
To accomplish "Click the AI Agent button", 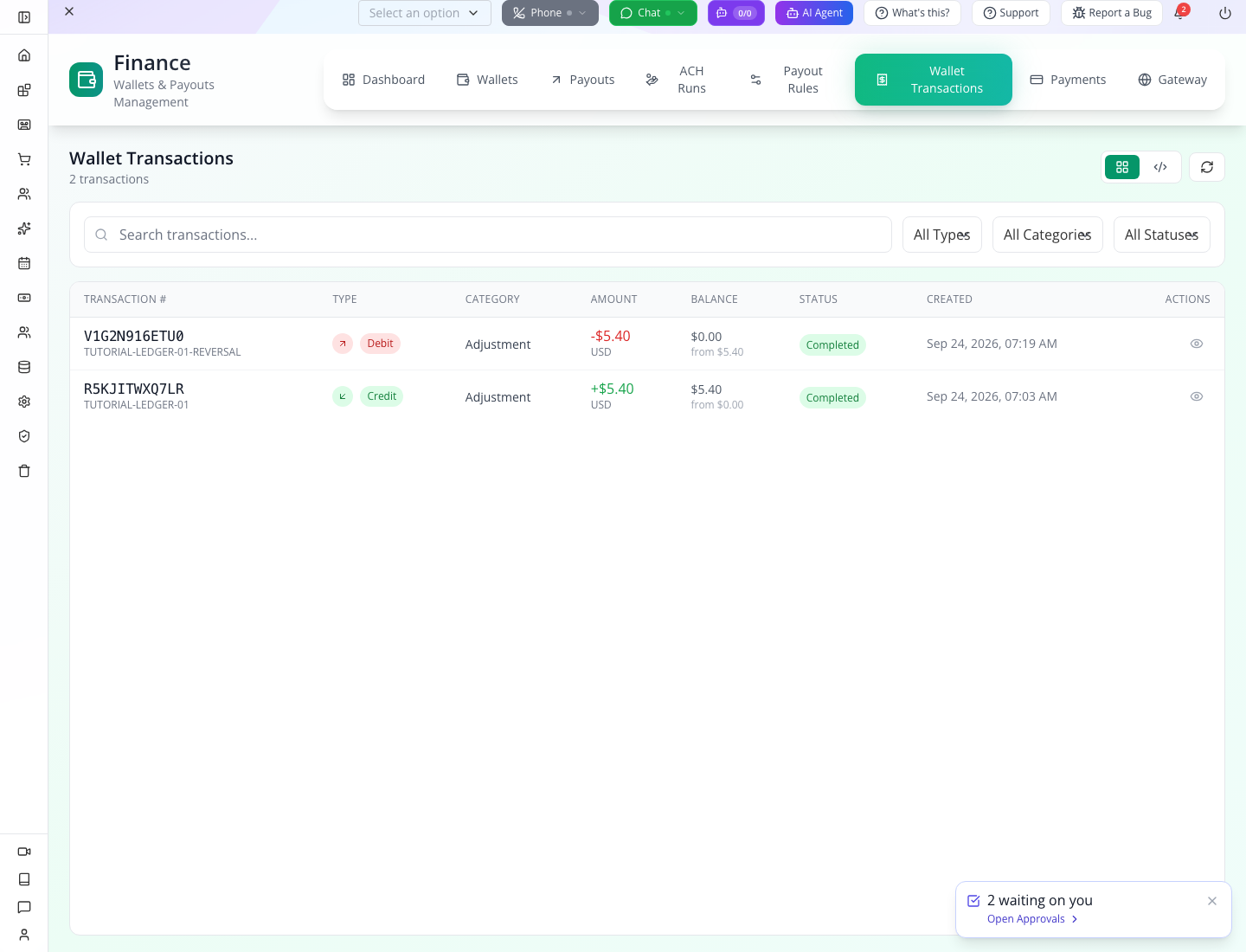I will coord(814,13).
